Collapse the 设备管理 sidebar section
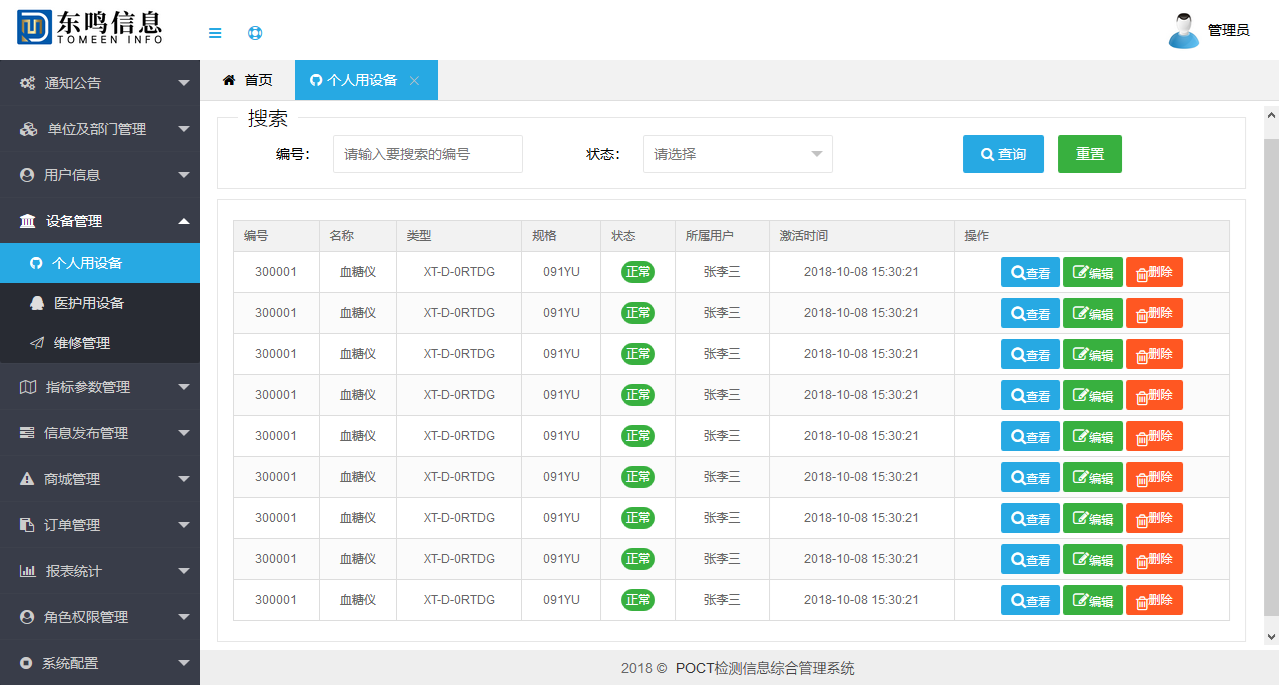The width and height of the screenshot is (1279, 685). (x=100, y=221)
